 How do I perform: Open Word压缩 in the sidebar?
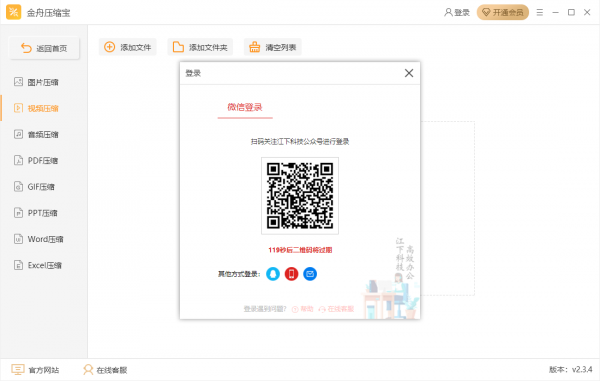[x=39, y=239]
